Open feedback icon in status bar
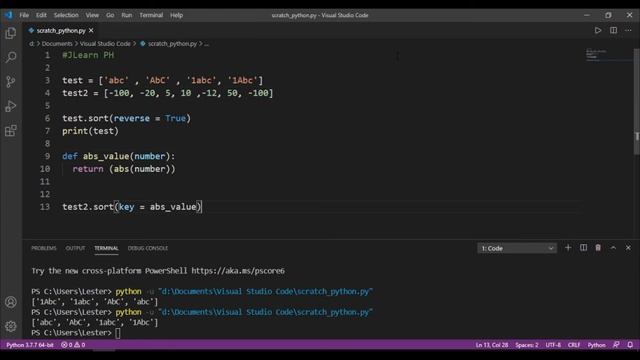Viewport: 640px width, 360px height. [x=616, y=345]
